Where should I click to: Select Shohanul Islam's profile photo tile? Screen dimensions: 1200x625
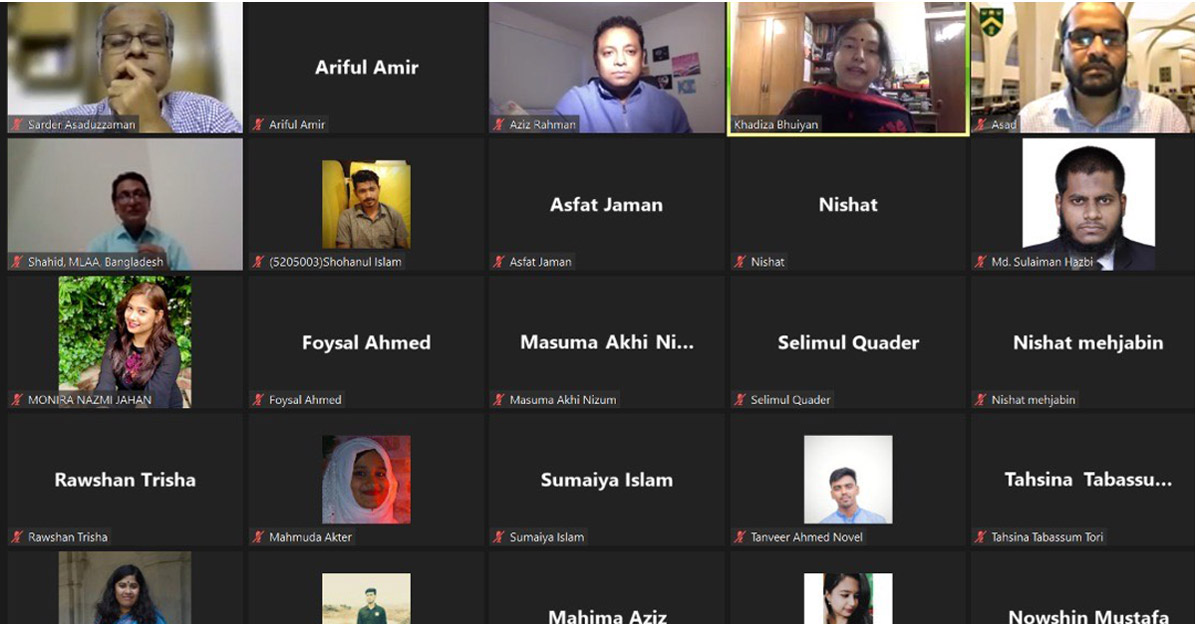click(366, 205)
